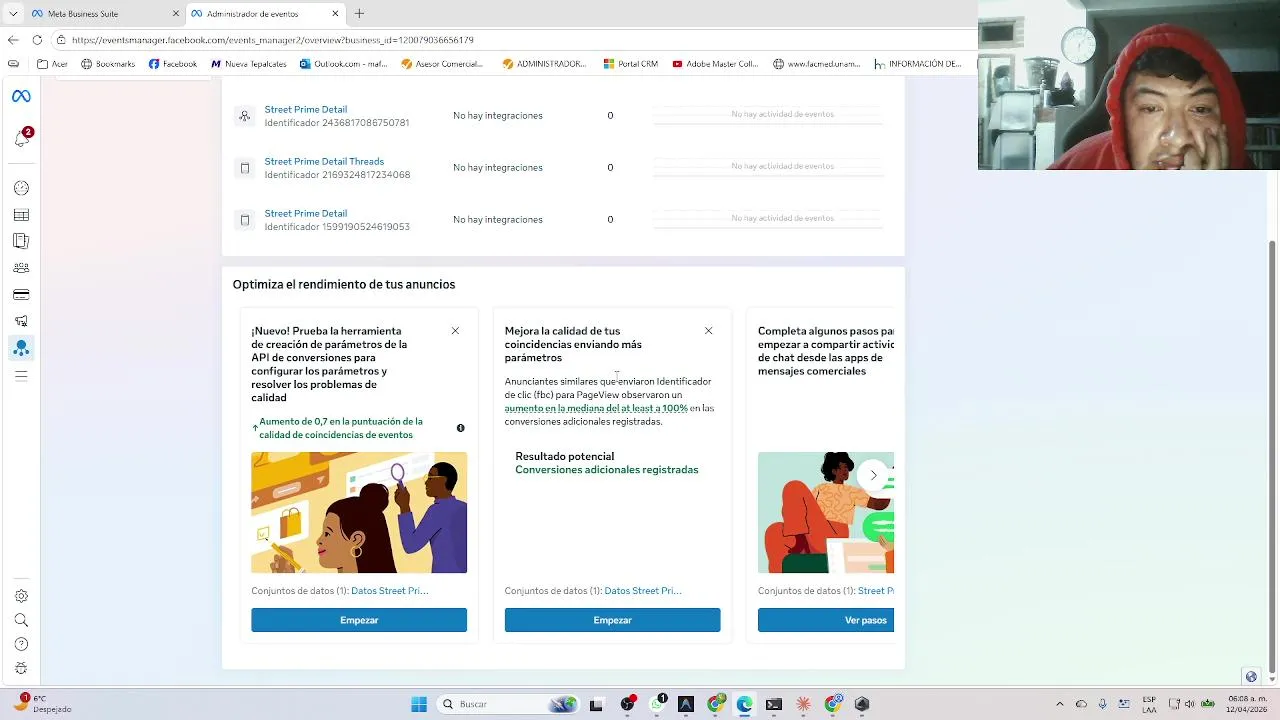Open first Street Prime Detail dataset link
The height and width of the screenshot is (720, 1280).
pos(306,110)
